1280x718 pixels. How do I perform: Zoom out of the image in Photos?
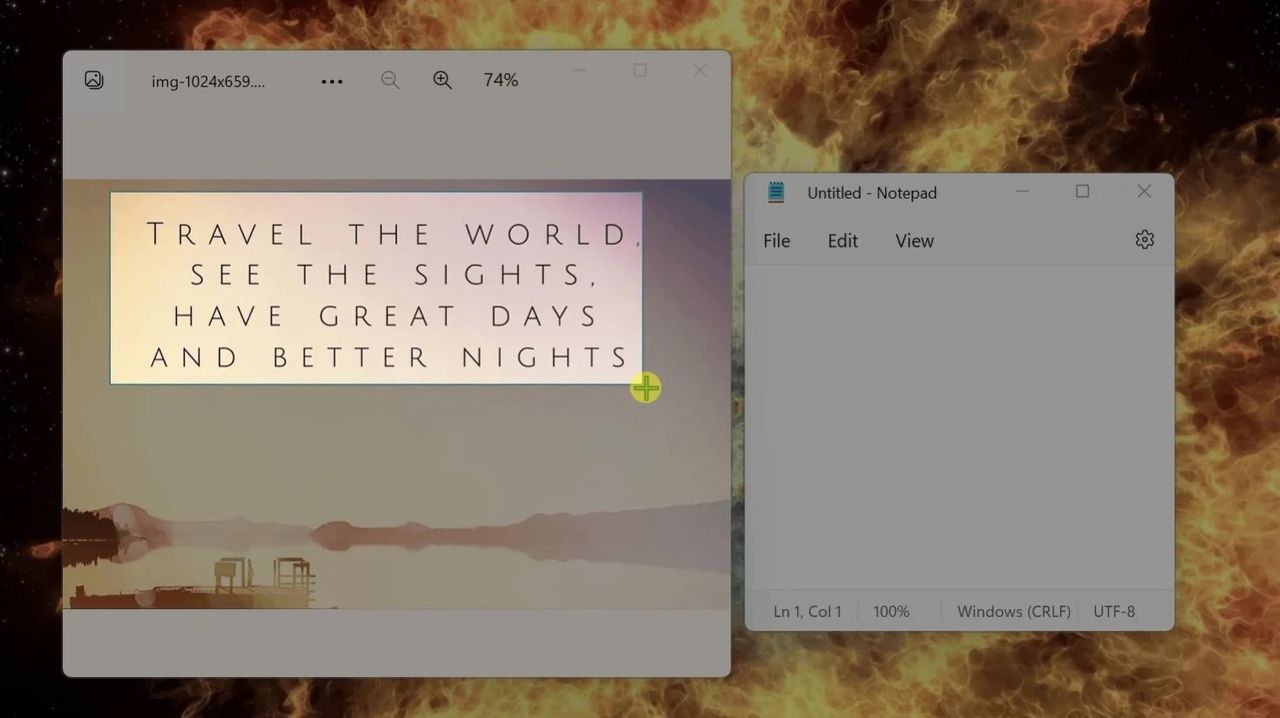[x=390, y=80]
